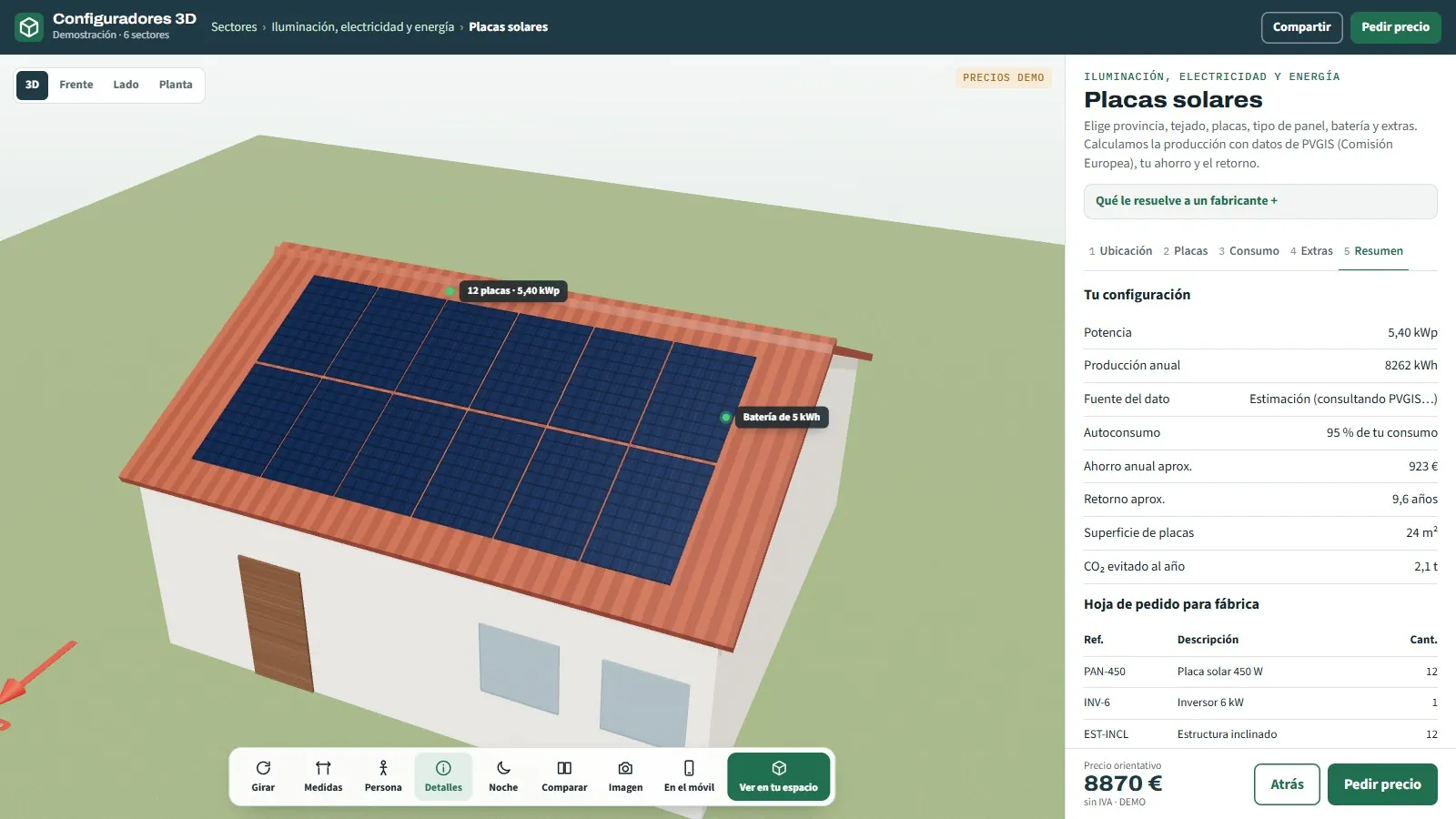Click the Girar rotate tool
The height and width of the screenshot is (819, 1456).
[263, 776]
